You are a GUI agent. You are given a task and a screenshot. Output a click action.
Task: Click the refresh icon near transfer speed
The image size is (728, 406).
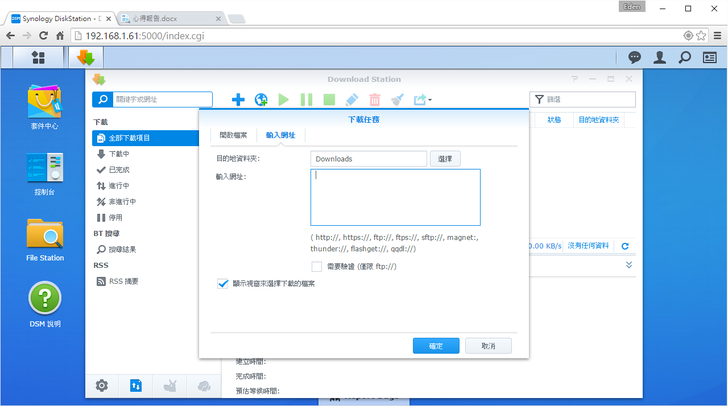point(625,246)
